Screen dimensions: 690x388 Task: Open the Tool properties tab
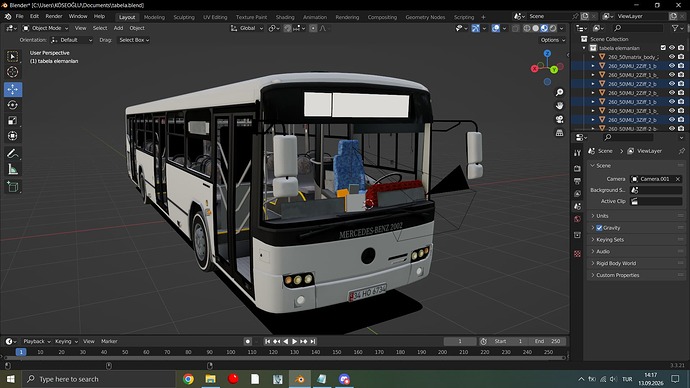577,153
